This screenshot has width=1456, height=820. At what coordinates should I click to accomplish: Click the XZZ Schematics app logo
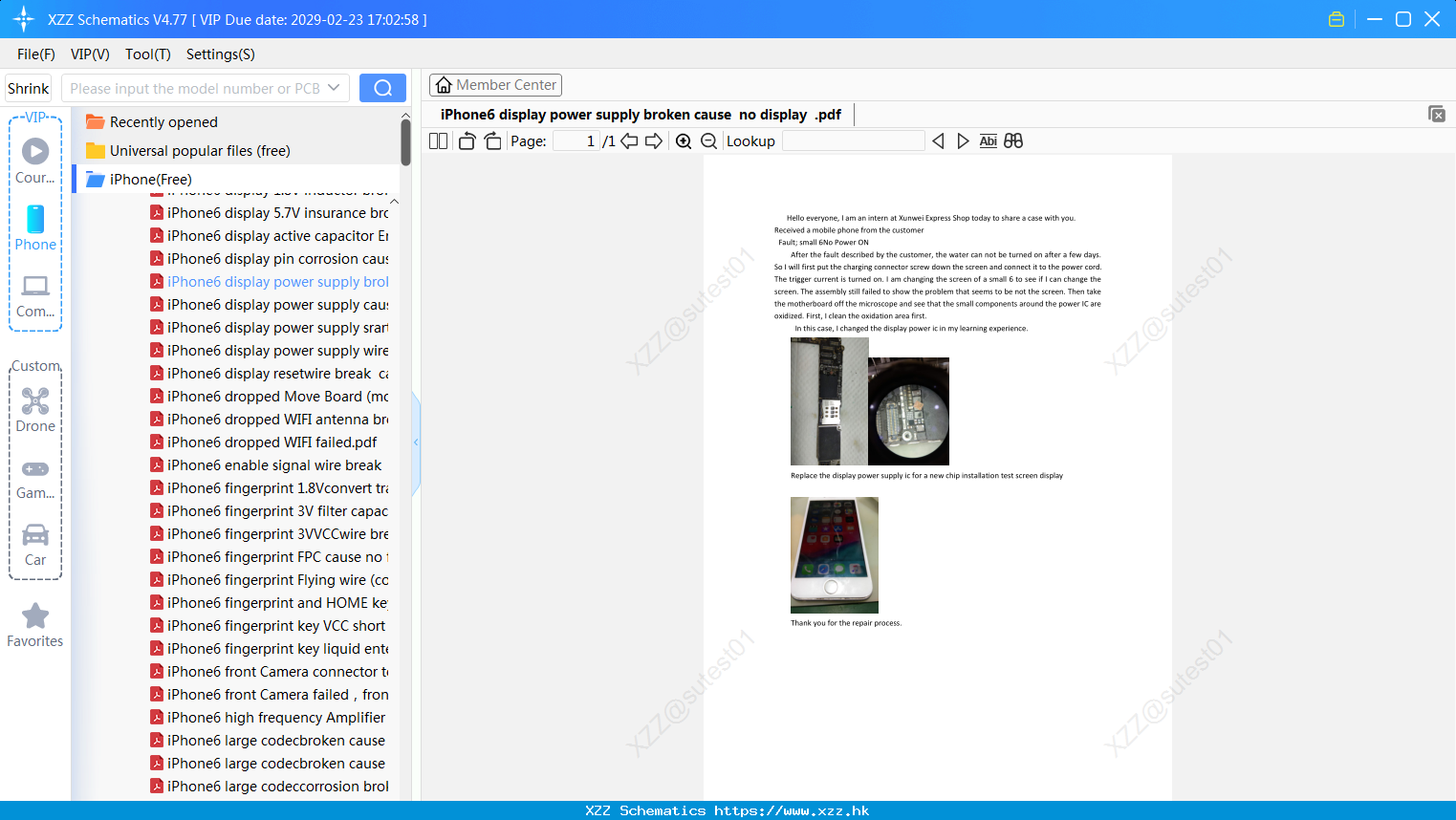24,19
